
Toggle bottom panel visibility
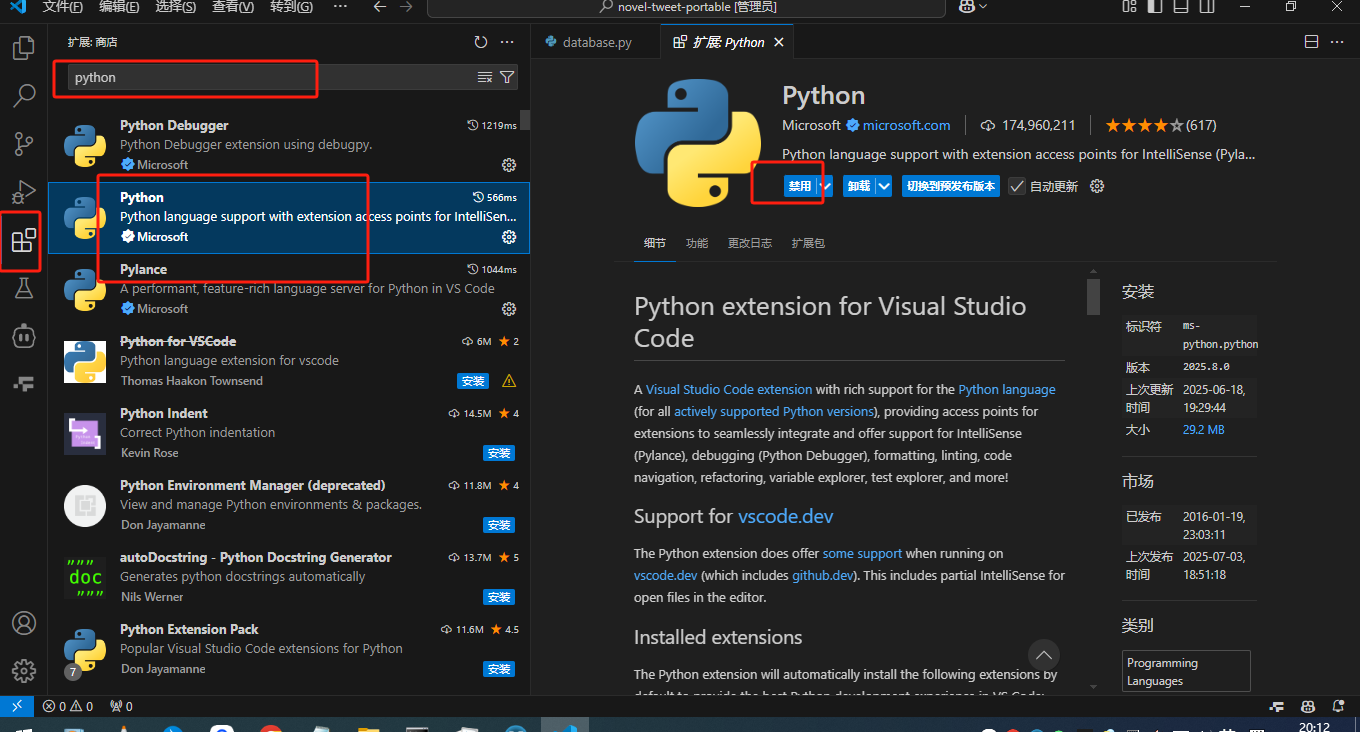(x=1181, y=7)
